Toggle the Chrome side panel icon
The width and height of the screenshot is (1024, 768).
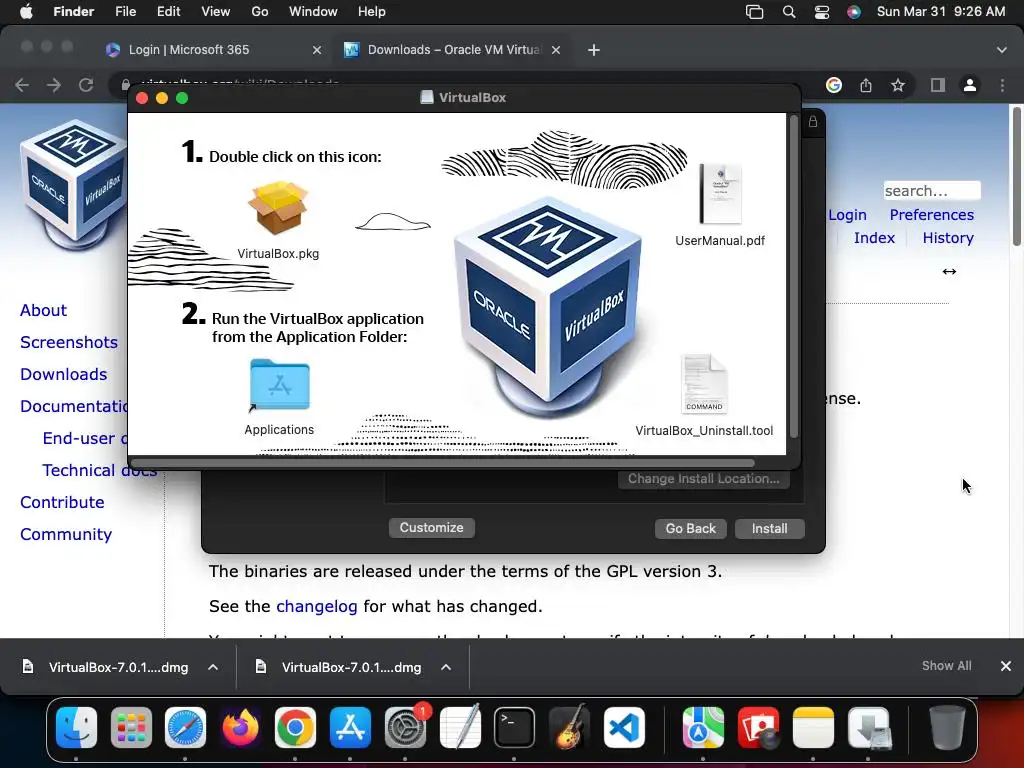pos(938,85)
